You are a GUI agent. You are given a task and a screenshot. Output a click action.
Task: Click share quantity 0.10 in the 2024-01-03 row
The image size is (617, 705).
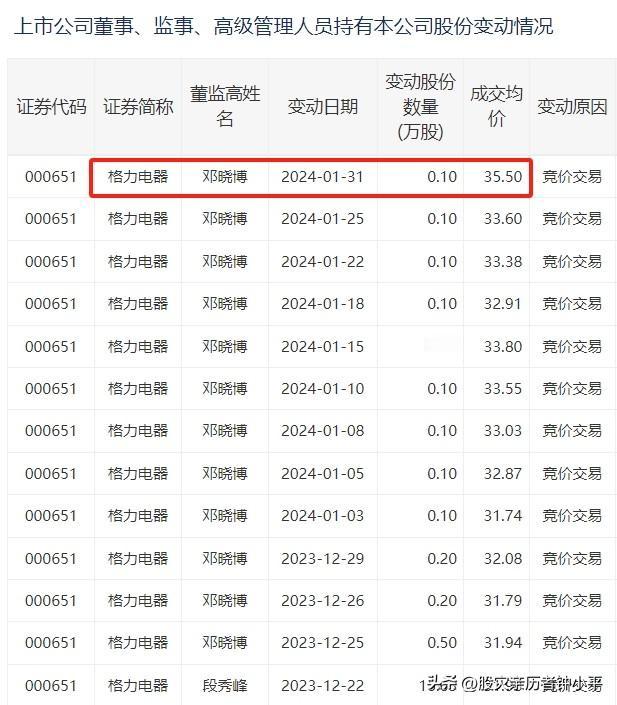(x=442, y=516)
